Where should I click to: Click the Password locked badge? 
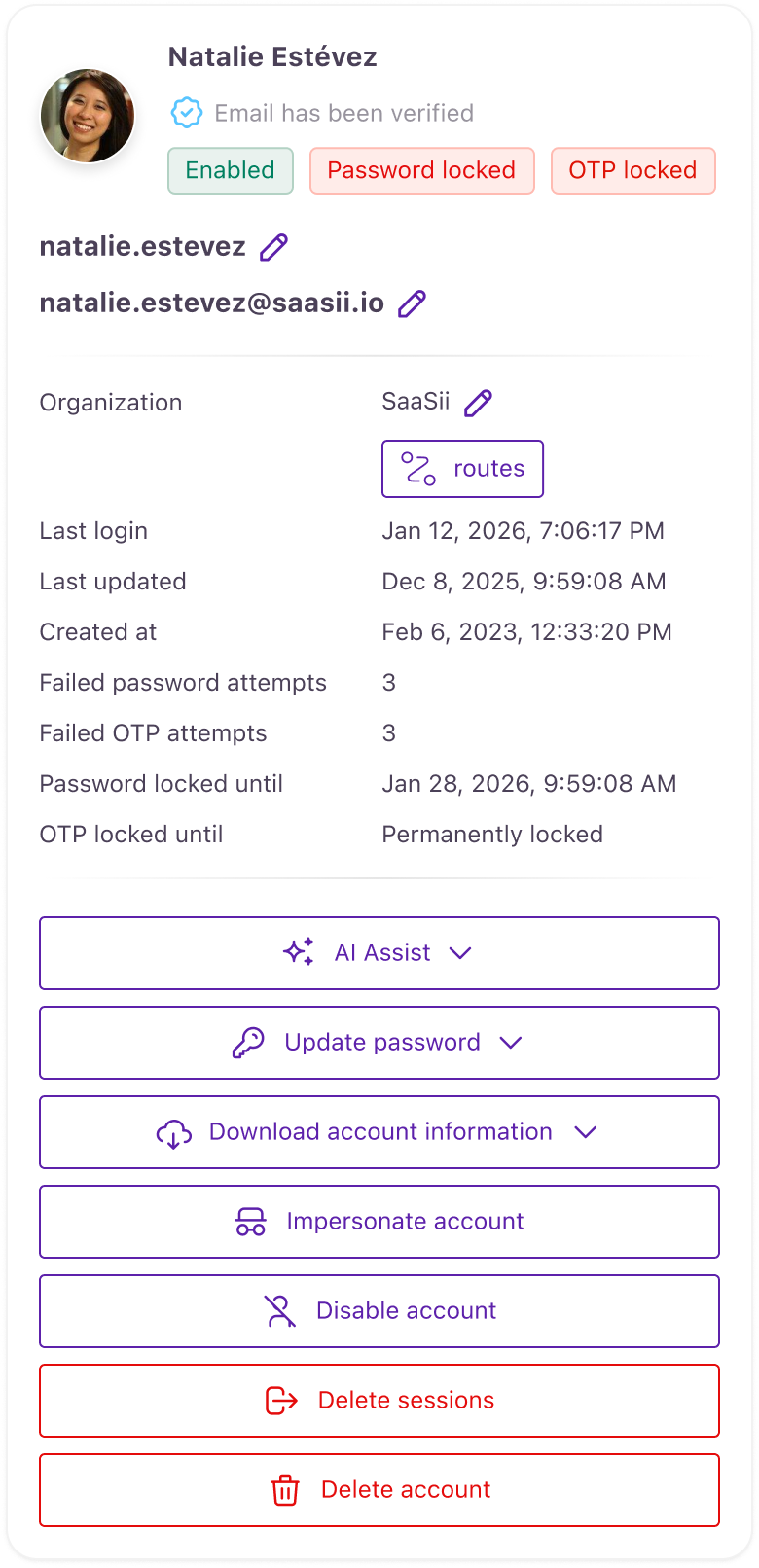click(421, 170)
